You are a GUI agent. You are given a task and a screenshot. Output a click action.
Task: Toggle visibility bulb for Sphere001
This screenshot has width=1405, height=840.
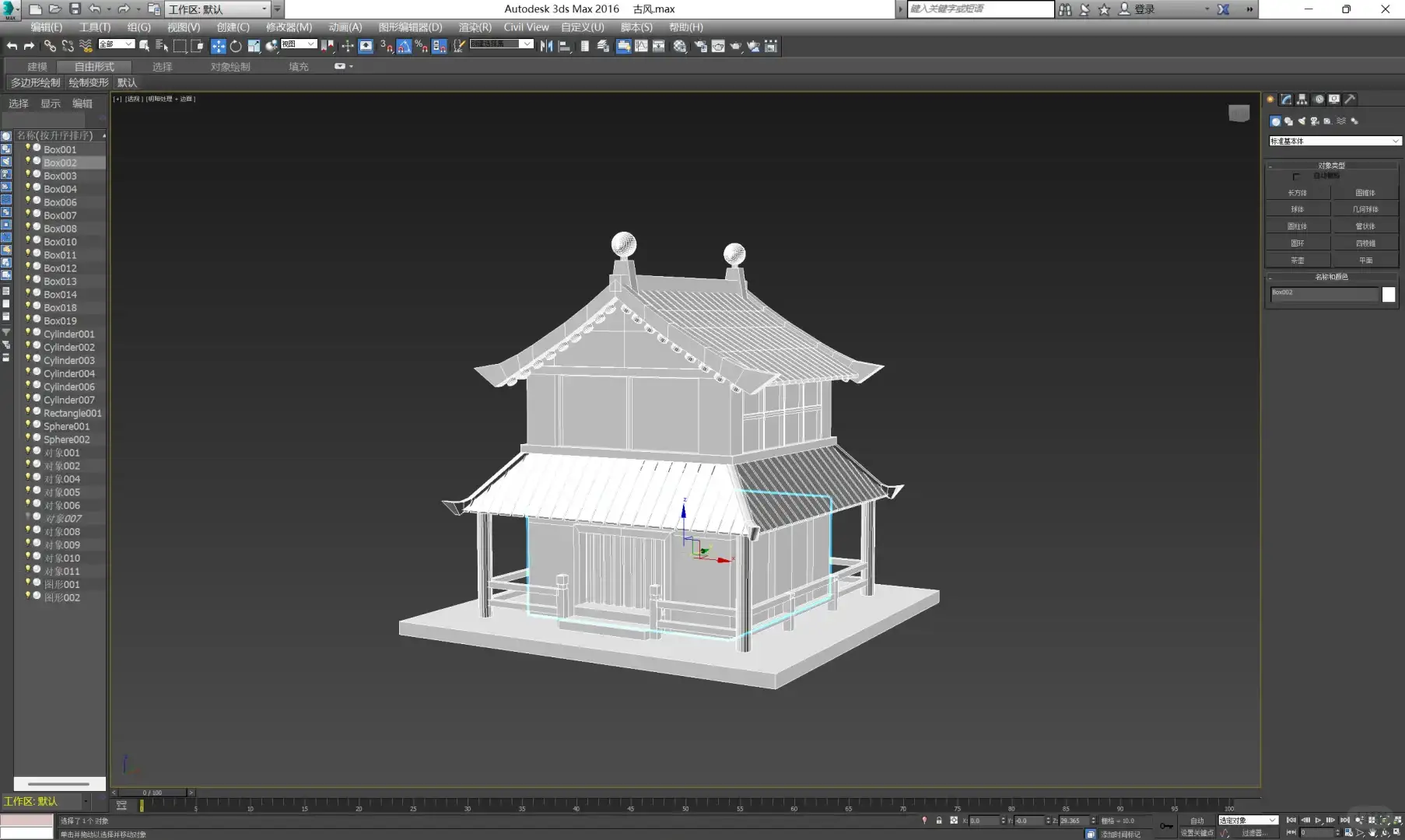(28, 425)
